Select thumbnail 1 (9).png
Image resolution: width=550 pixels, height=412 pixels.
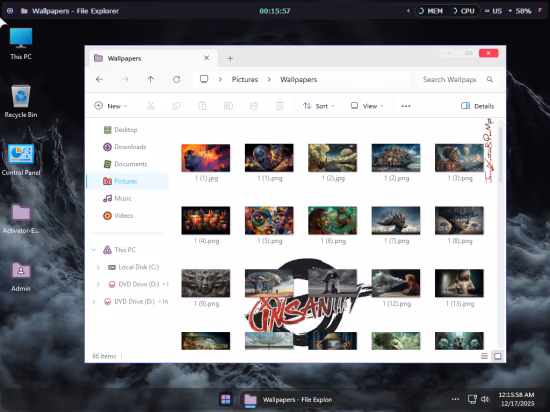[206, 288]
